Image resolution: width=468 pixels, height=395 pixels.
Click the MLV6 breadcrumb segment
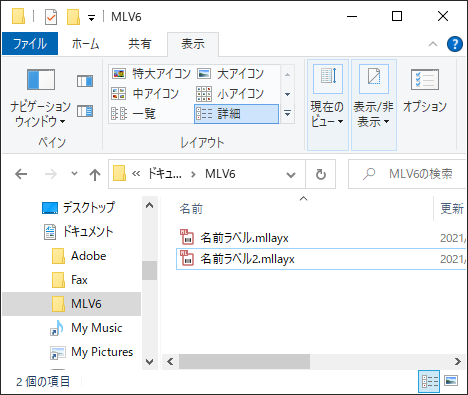pyautogui.click(x=220, y=174)
